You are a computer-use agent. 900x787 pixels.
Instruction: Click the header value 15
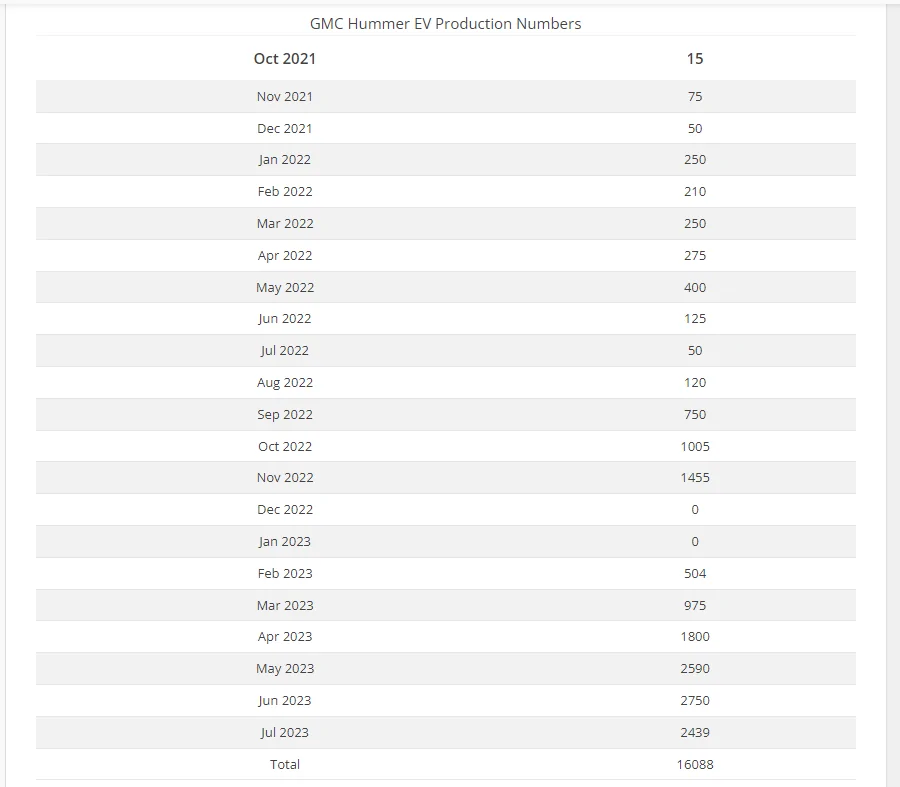[x=695, y=59]
